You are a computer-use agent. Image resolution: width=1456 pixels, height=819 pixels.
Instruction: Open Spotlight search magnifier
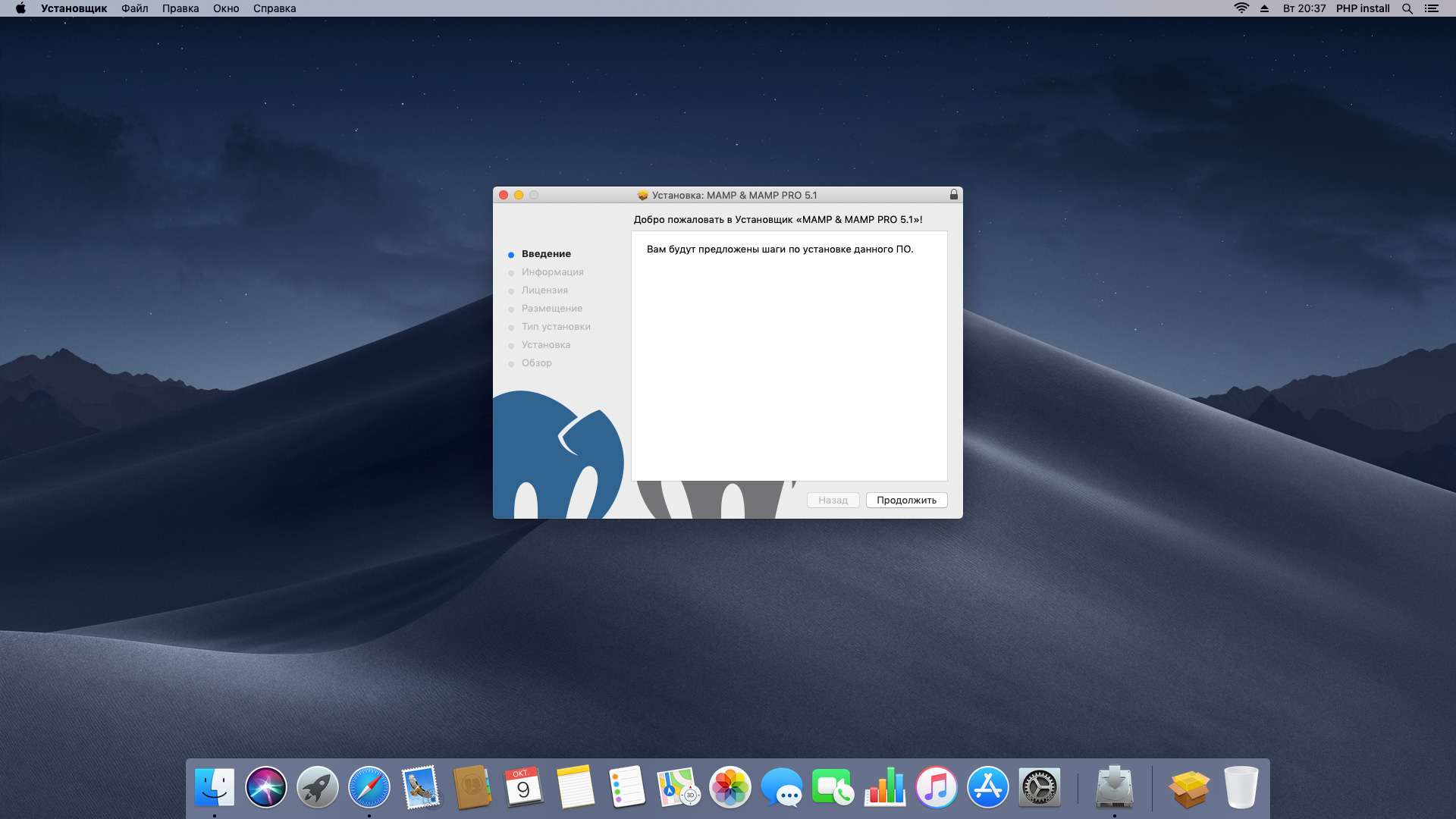pos(1407,8)
